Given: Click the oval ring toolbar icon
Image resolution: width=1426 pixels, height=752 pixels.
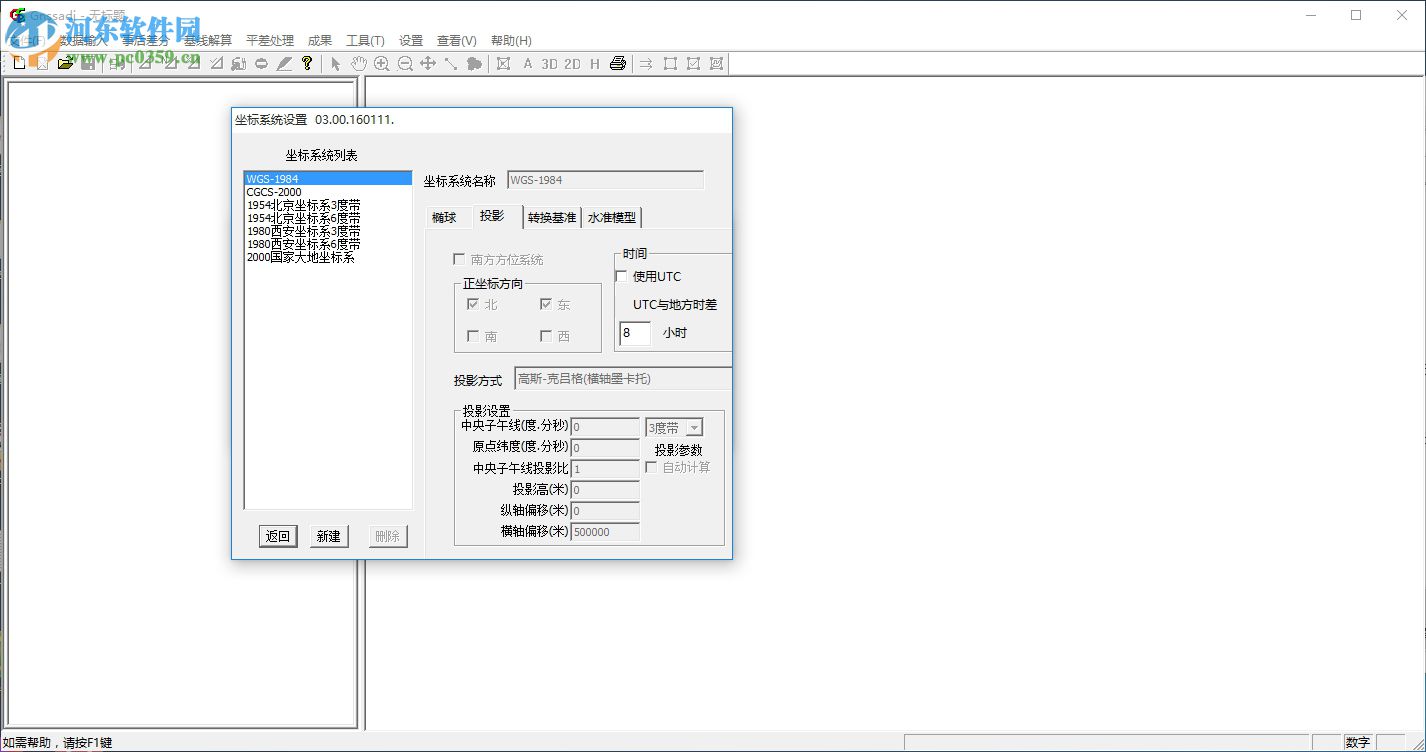Looking at the screenshot, I should click(x=261, y=63).
